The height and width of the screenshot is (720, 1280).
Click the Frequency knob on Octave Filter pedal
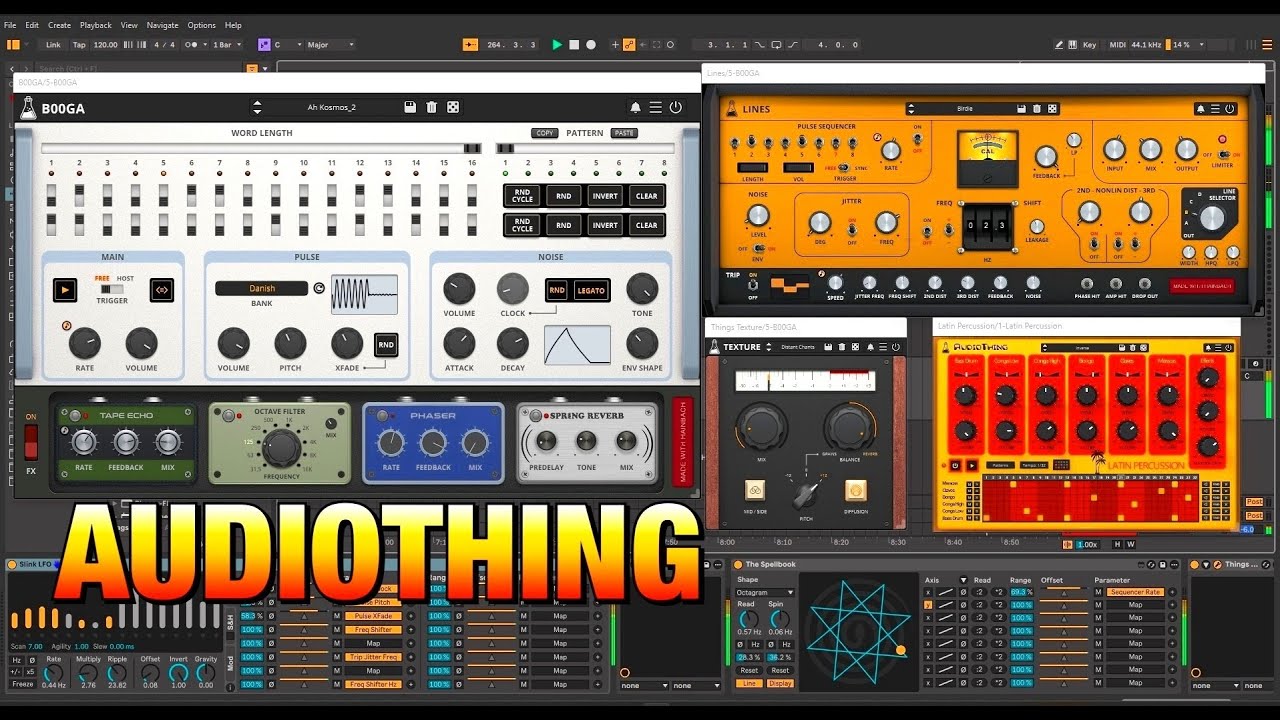click(282, 447)
